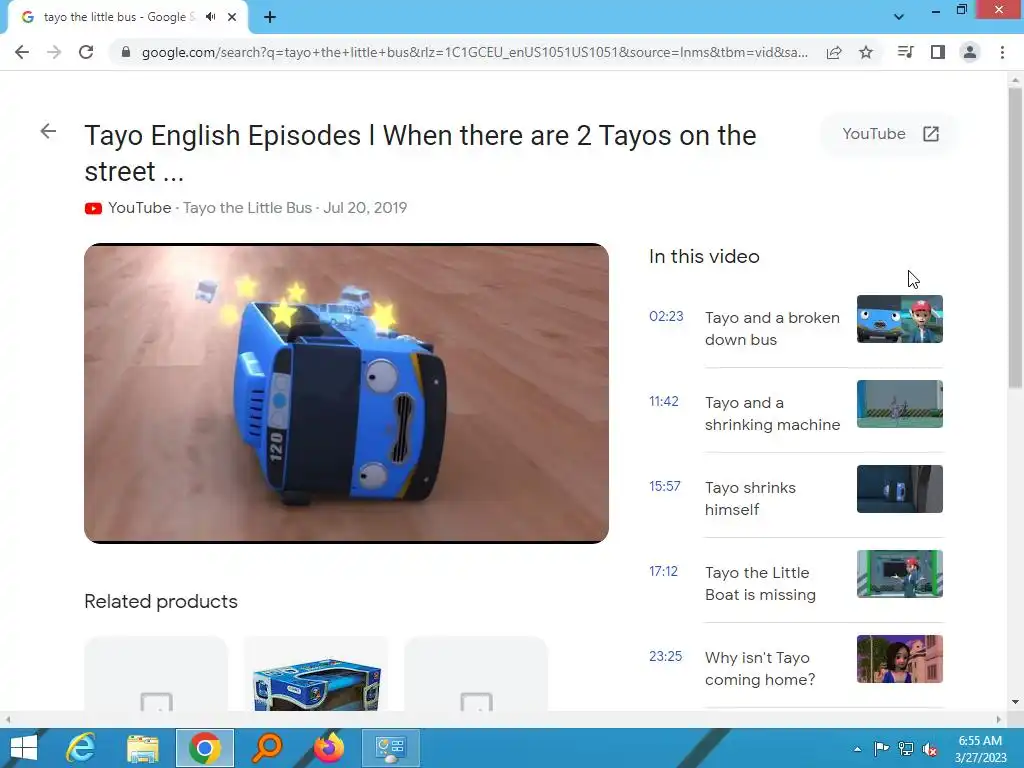The height and width of the screenshot is (768, 1024).
Task: Share this page via address bar icon
Action: [834, 52]
